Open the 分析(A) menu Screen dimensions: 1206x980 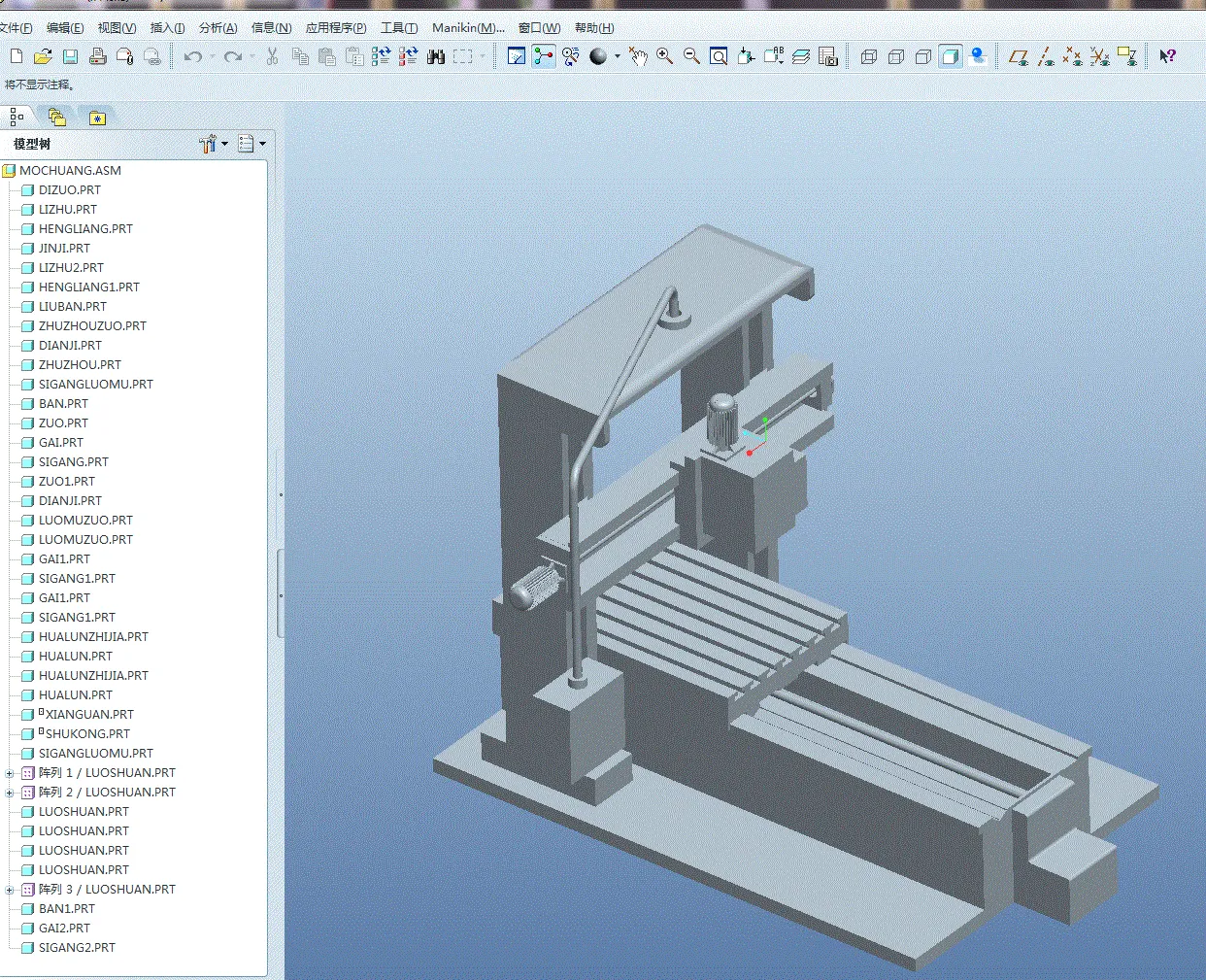pyautogui.click(x=218, y=28)
